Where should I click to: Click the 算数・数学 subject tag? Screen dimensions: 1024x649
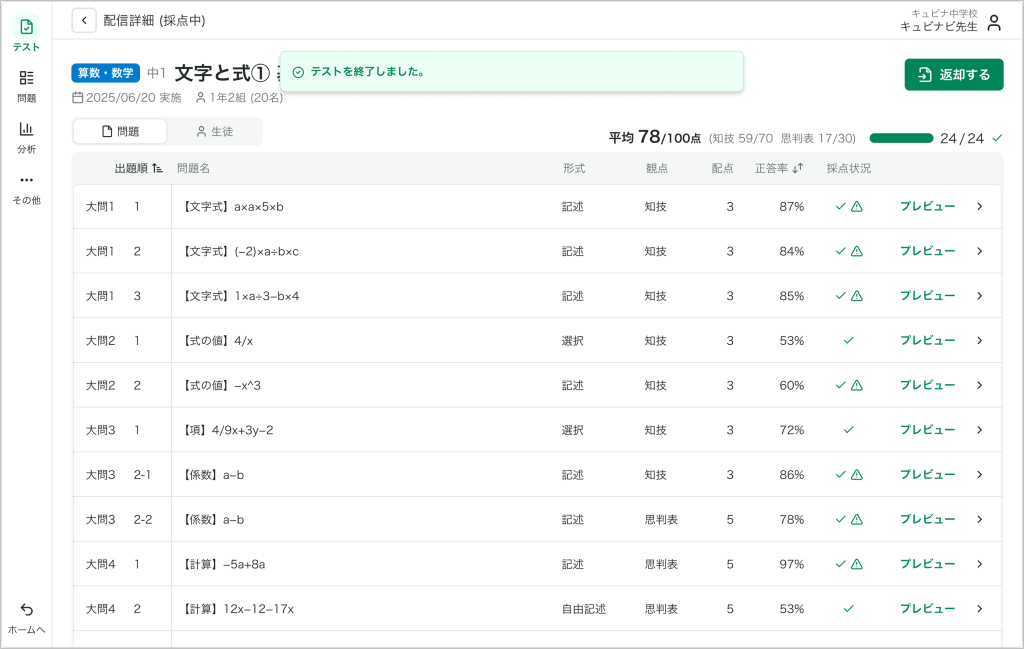105,72
